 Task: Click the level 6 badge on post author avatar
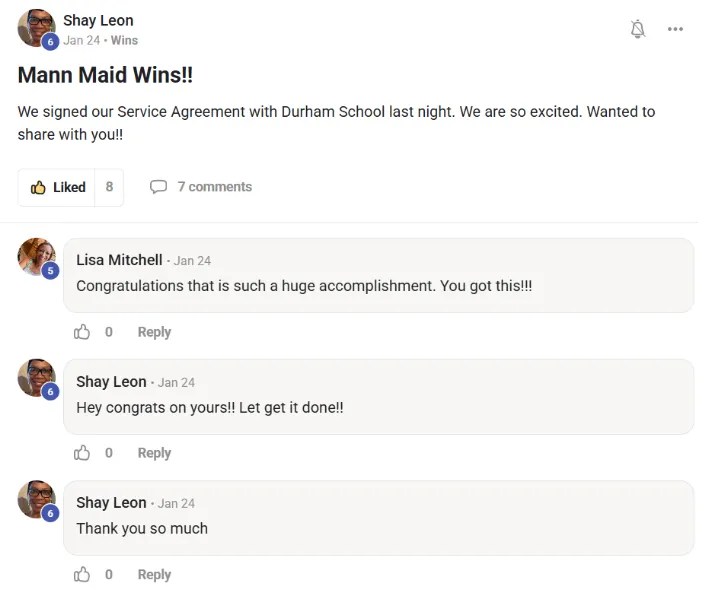point(50,42)
